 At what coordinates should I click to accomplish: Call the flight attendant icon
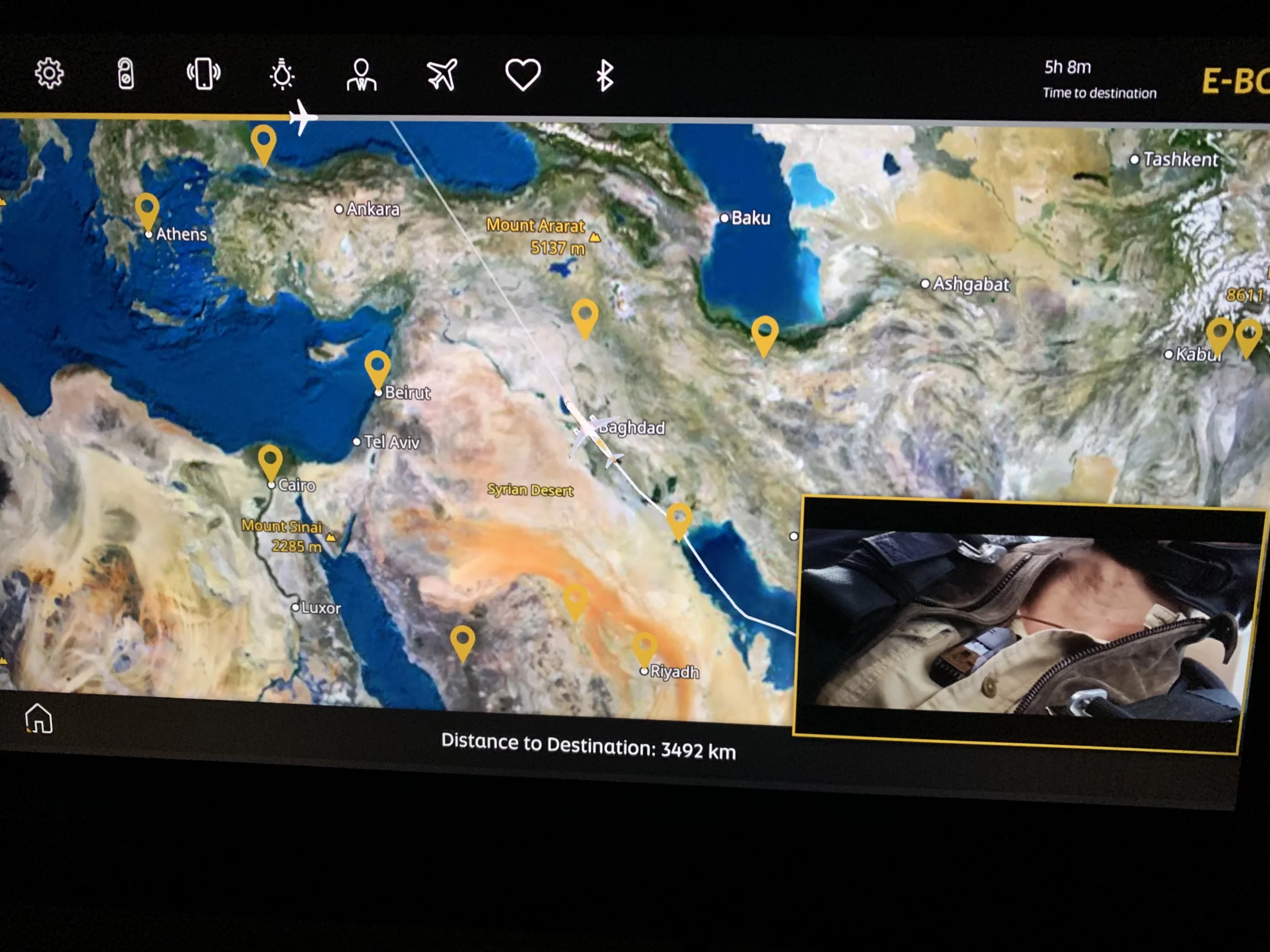(x=361, y=75)
